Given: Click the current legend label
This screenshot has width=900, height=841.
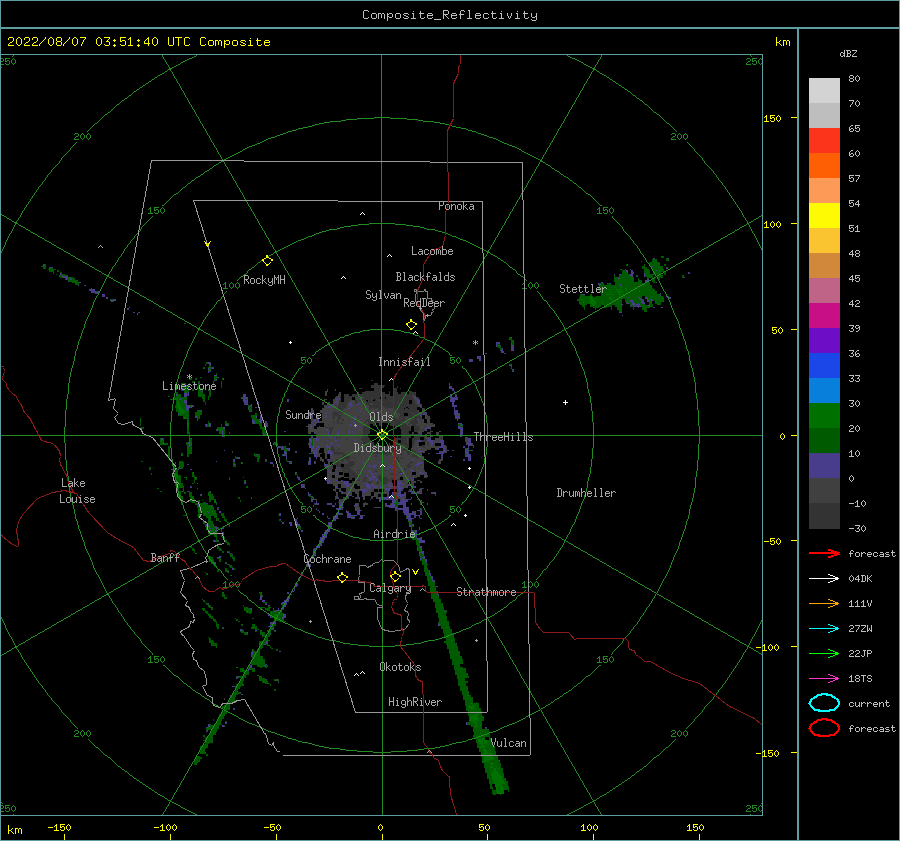Looking at the screenshot, I should (x=869, y=703).
